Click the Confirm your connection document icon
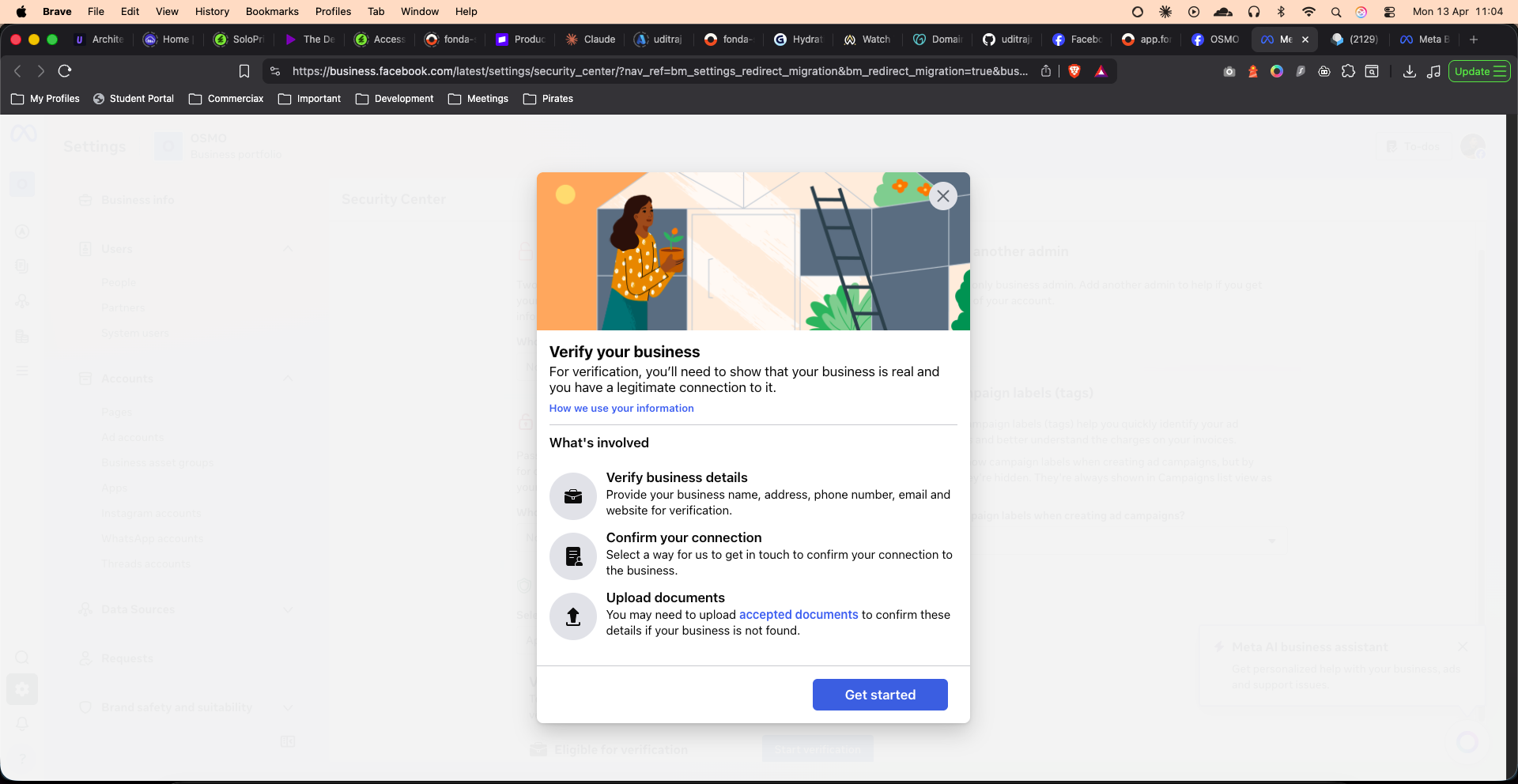The height and width of the screenshot is (784, 1518). coord(573,556)
